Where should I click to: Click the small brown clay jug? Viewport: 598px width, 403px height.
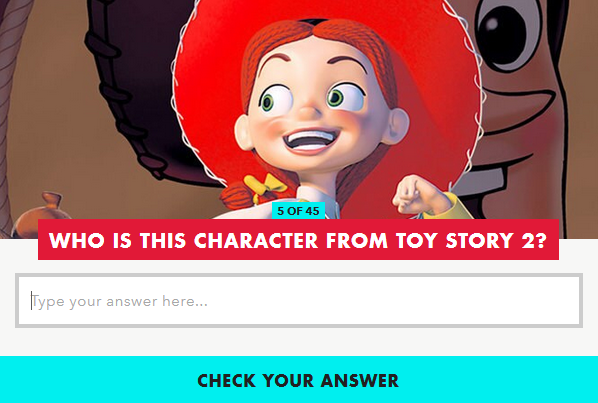41,215
